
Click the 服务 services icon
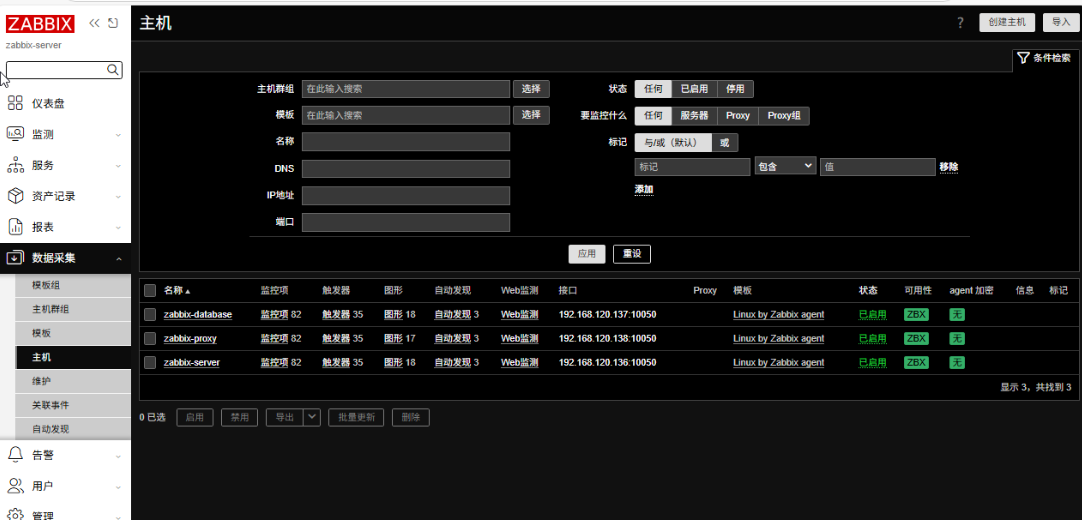click(15, 165)
